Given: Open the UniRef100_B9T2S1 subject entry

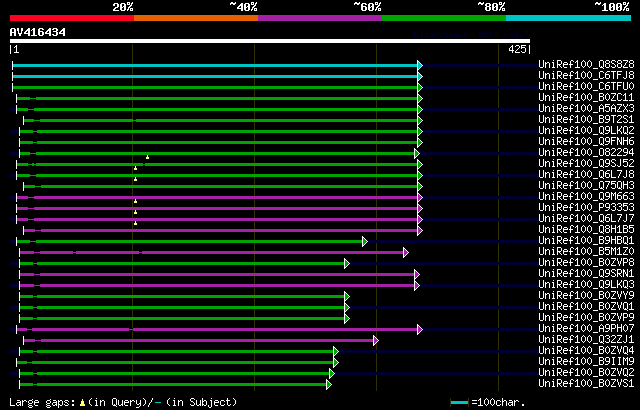Looking at the screenshot, I should [x=587, y=120].
